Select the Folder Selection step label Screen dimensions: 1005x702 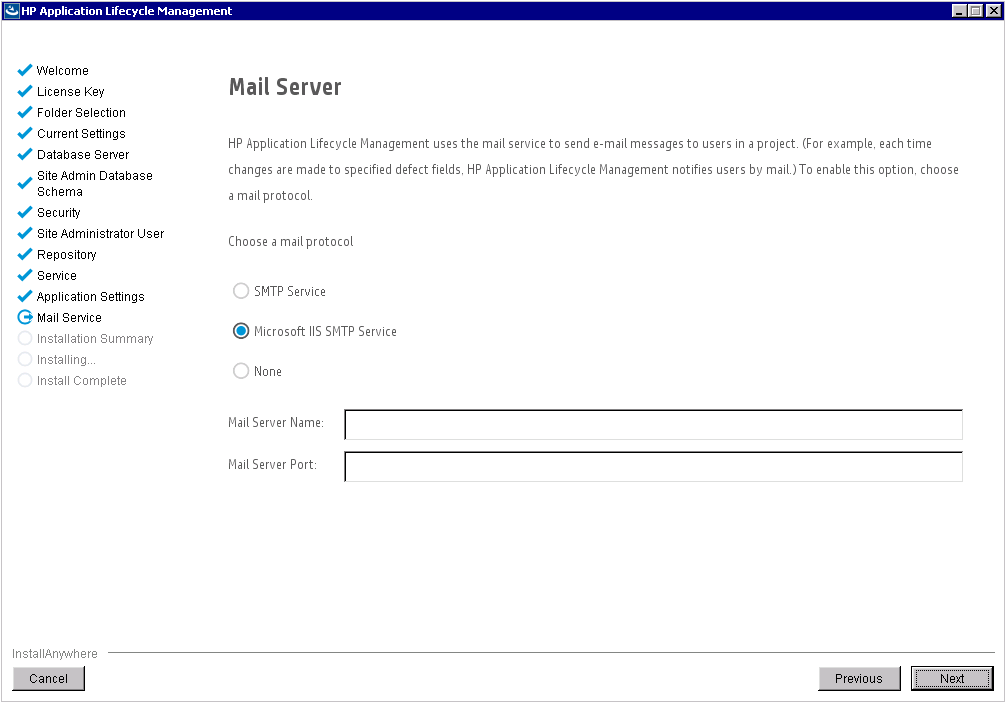[81, 112]
